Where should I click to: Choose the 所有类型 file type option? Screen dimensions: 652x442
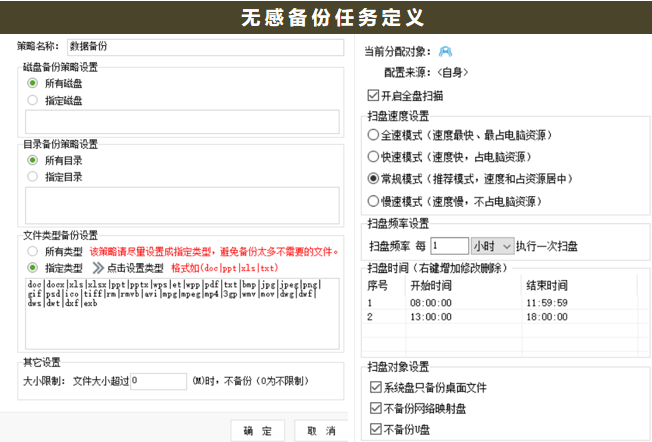pyautogui.click(x=32, y=251)
